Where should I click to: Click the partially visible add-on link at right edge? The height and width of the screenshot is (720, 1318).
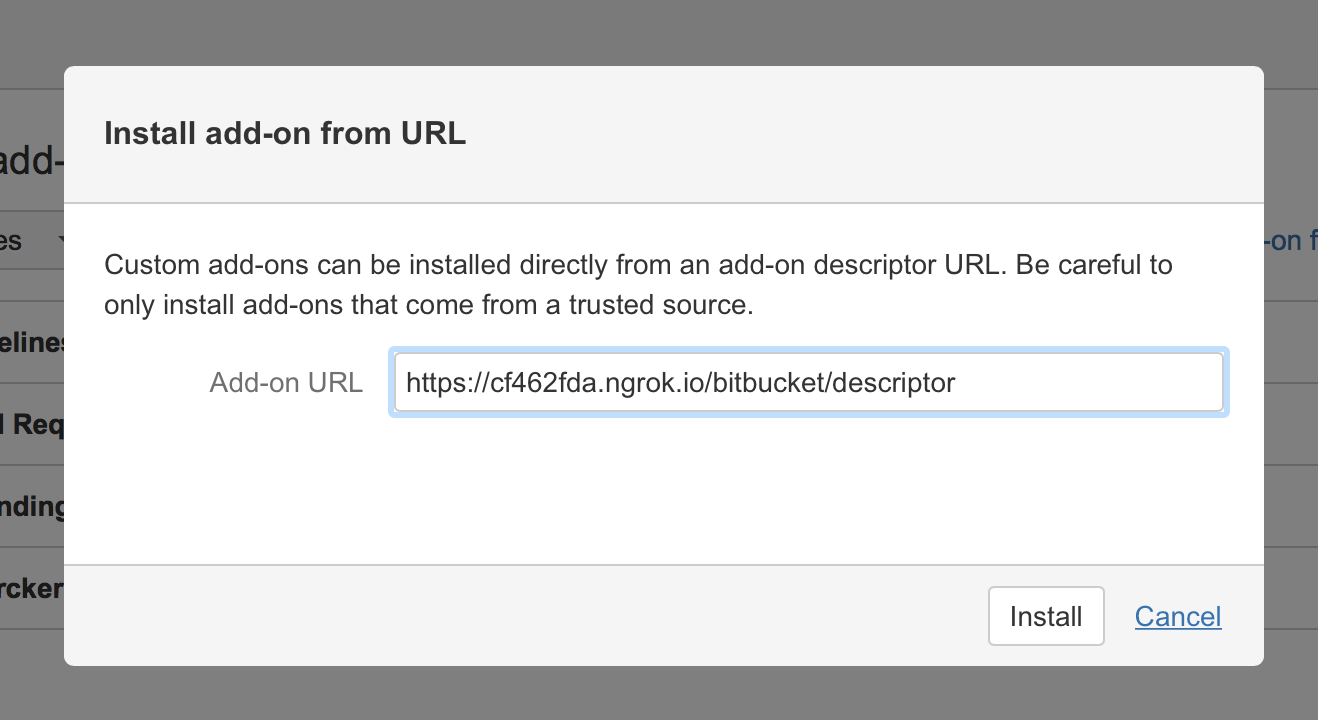click(1290, 241)
